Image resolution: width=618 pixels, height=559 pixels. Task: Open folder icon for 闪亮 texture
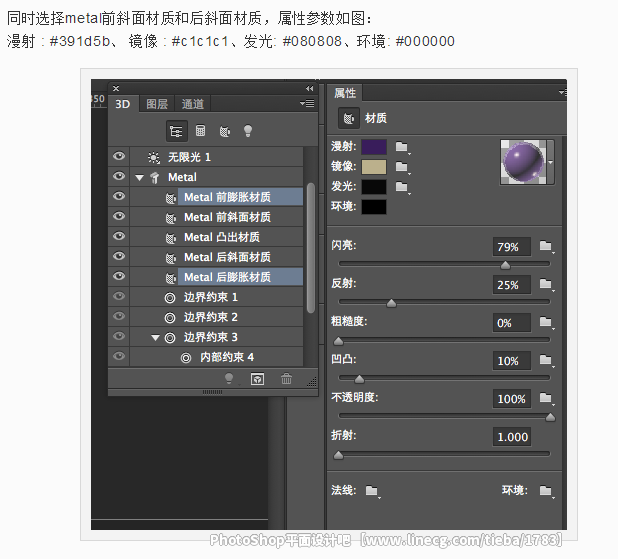[x=546, y=246]
